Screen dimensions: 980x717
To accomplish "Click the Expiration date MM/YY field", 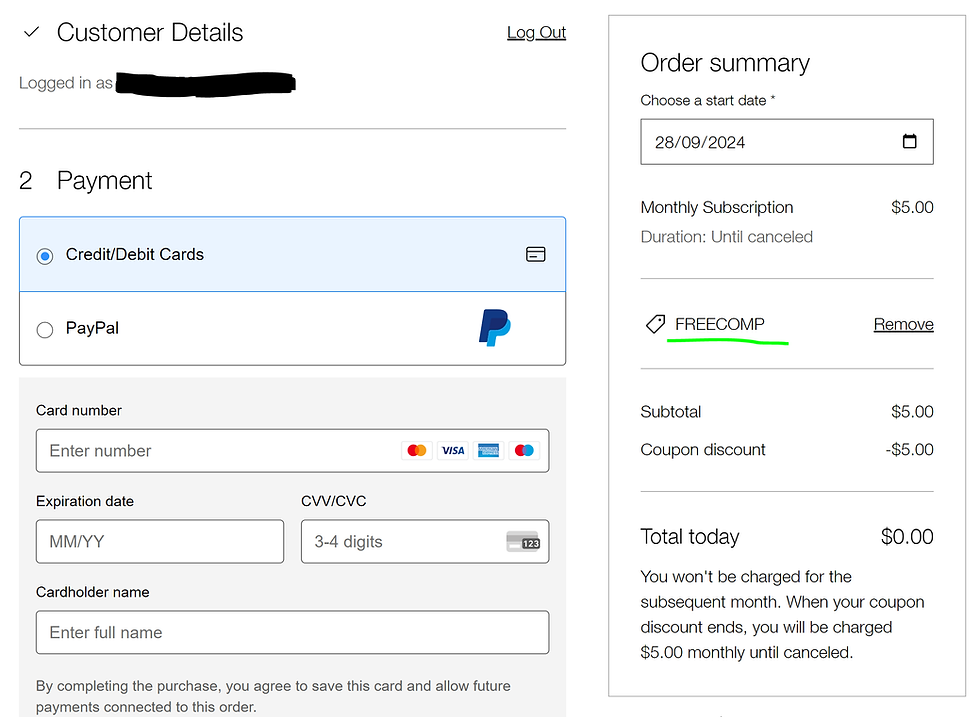I will coord(160,542).
